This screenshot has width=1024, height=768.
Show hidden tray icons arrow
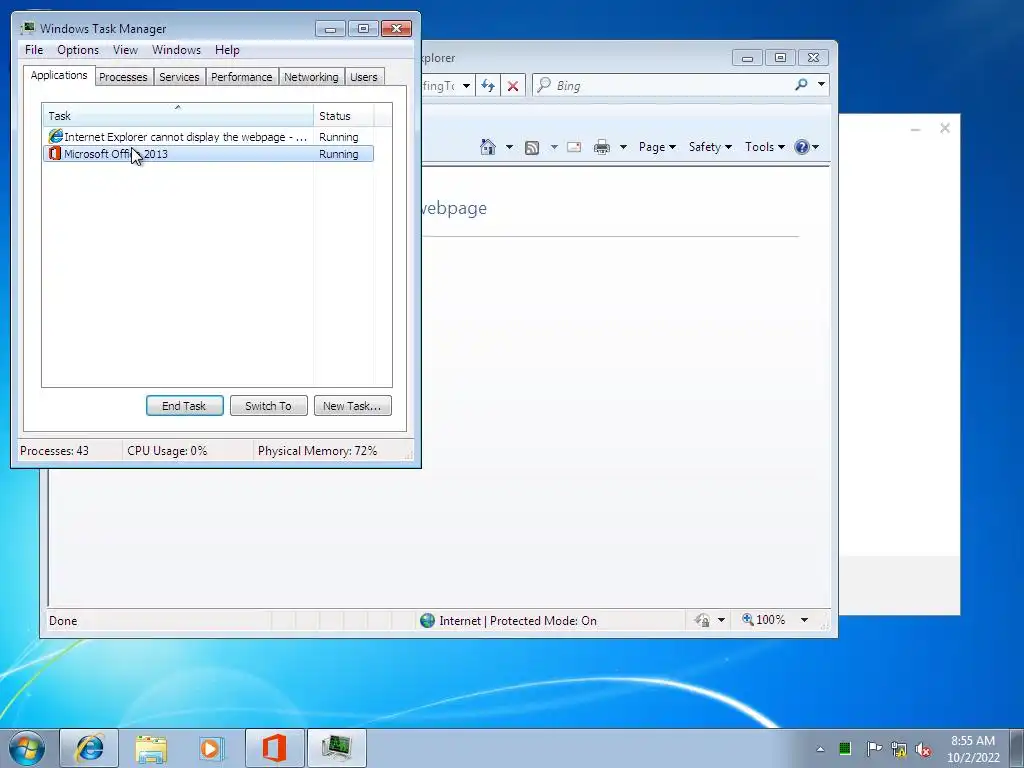pos(820,749)
